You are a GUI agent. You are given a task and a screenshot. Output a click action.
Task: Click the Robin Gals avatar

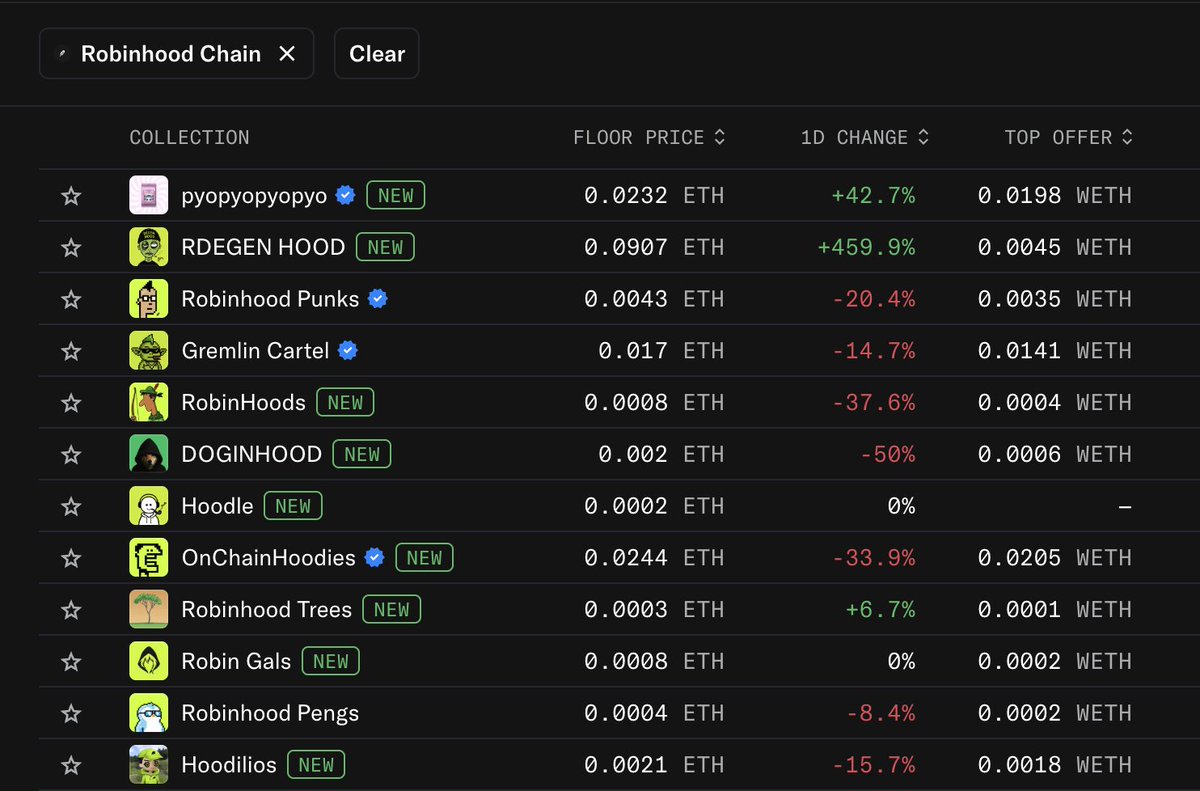click(x=148, y=661)
